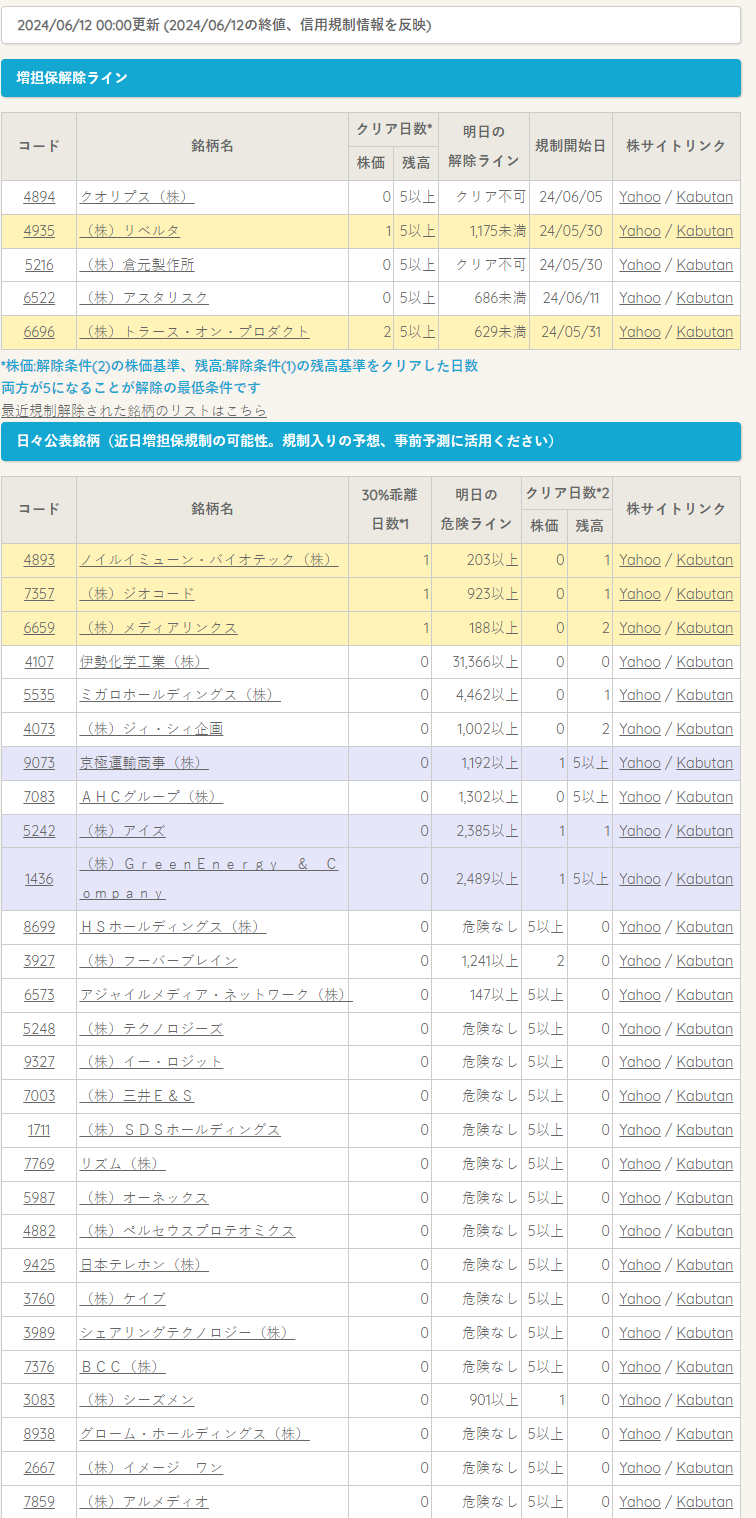Open Kabutan link for ジオコード row
The image size is (756, 1518).
(x=705, y=594)
